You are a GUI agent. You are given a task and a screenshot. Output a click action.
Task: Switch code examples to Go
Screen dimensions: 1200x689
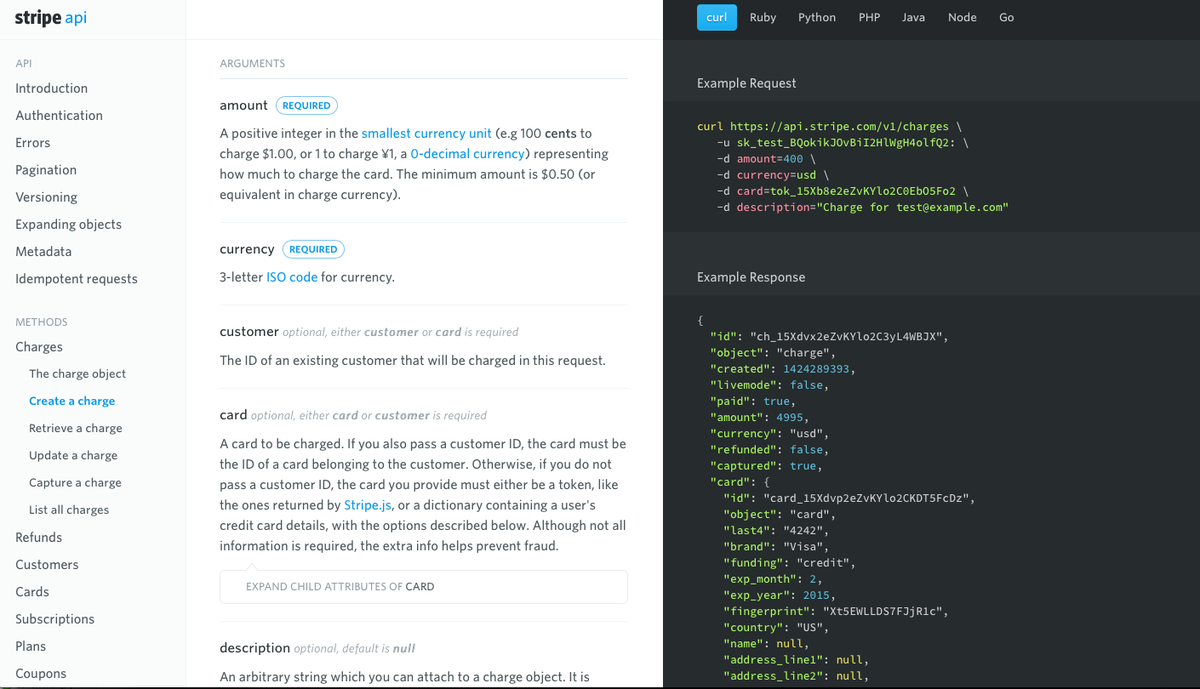click(1006, 17)
